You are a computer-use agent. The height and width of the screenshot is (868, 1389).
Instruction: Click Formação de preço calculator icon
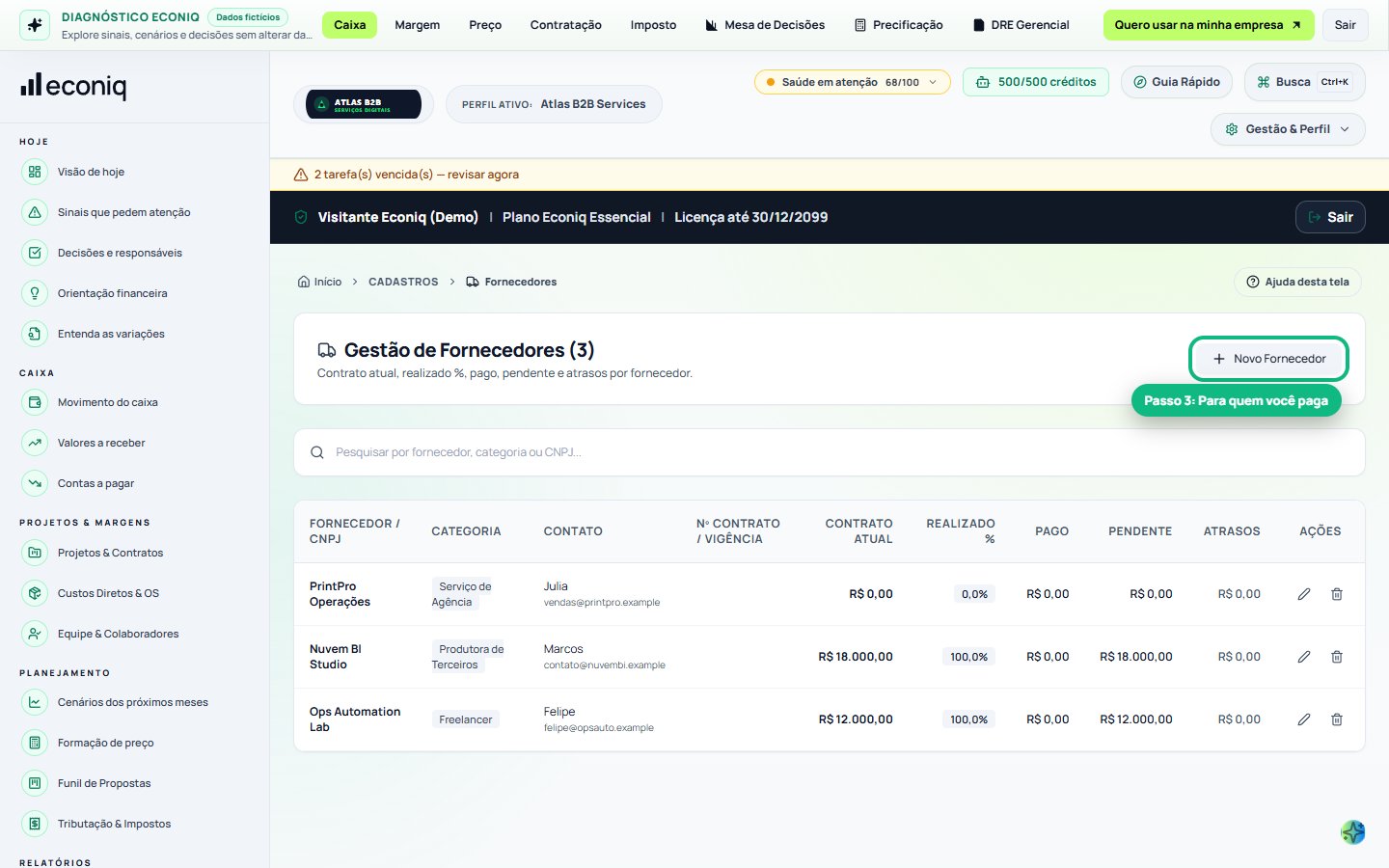point(35,743)
